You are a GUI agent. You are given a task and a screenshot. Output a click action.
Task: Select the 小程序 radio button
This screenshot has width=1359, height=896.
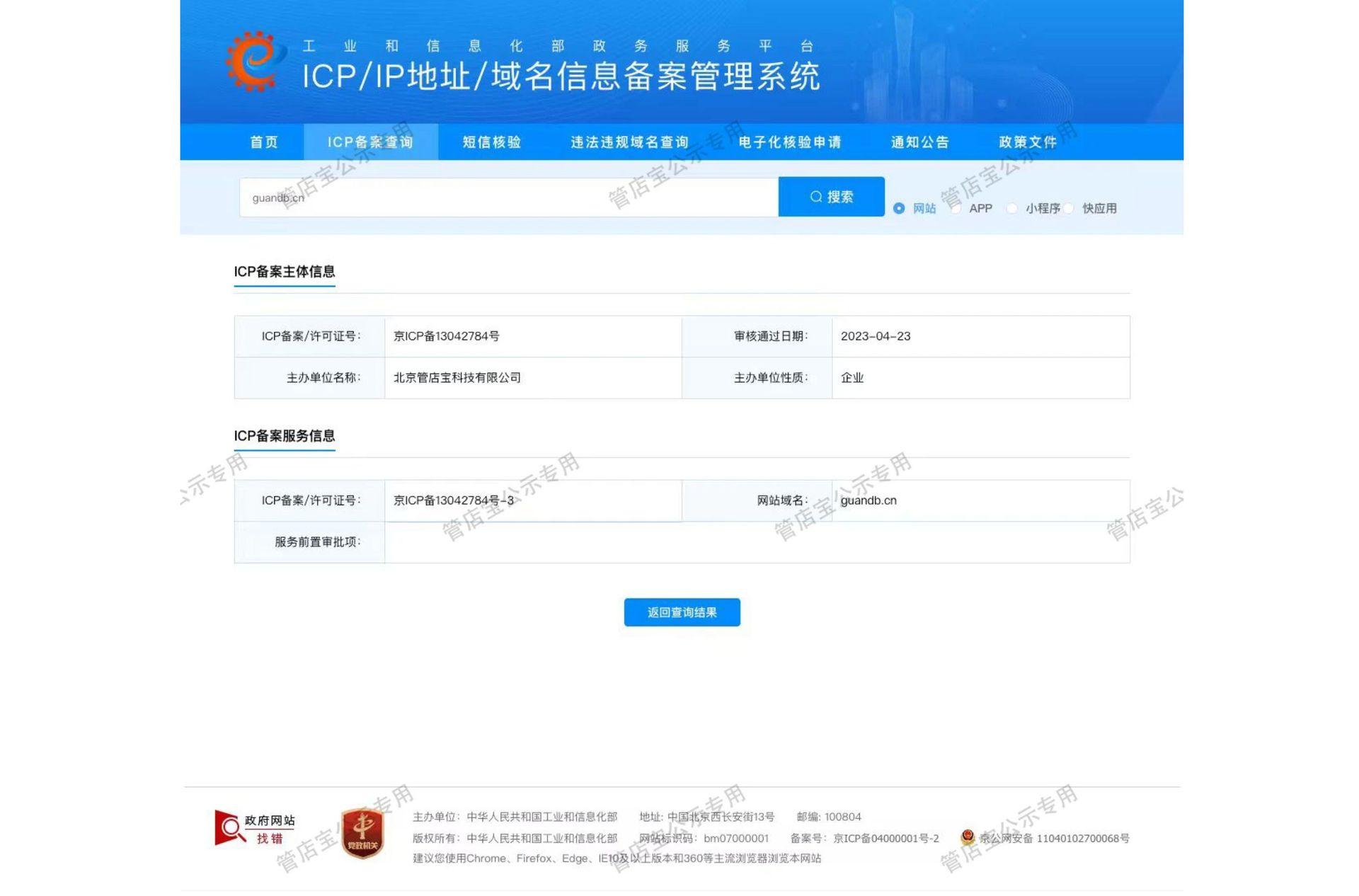(1012, 208)
